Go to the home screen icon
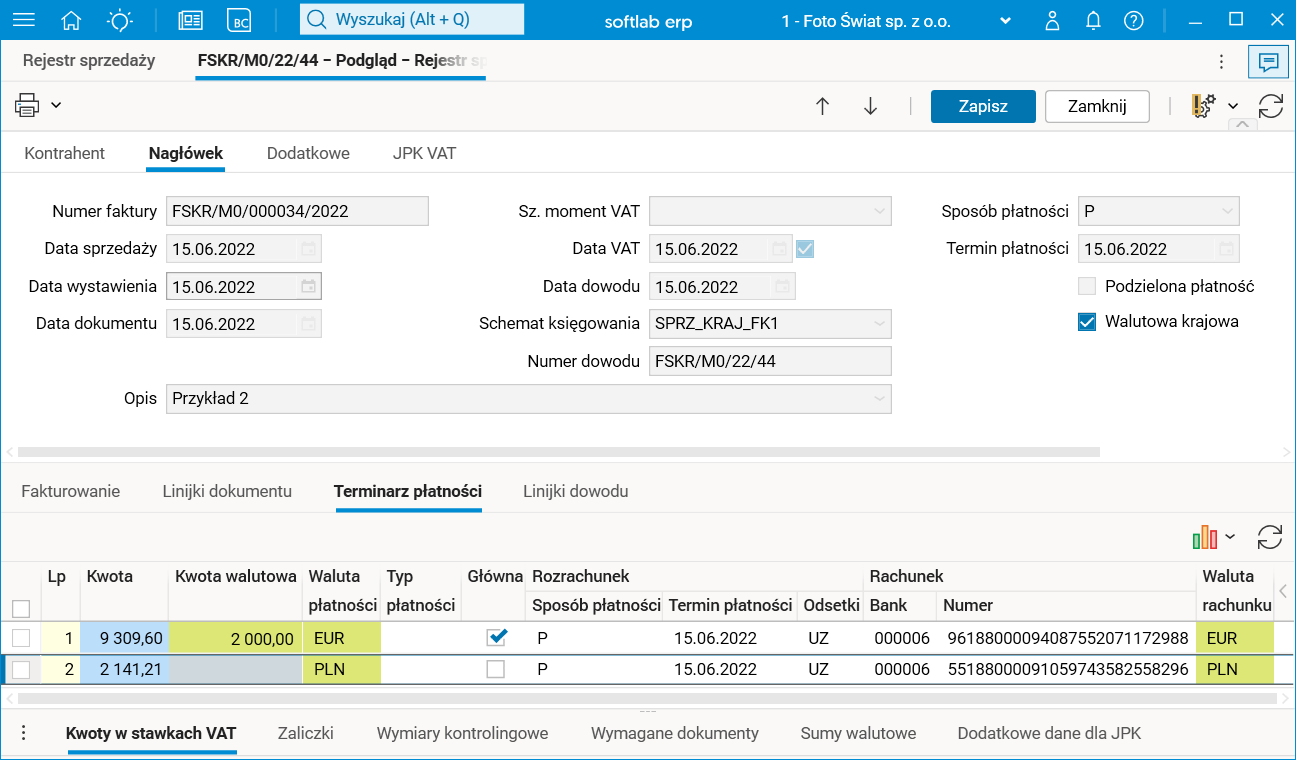The width and height of the screenshot is (1296, 760). [71, 20]
